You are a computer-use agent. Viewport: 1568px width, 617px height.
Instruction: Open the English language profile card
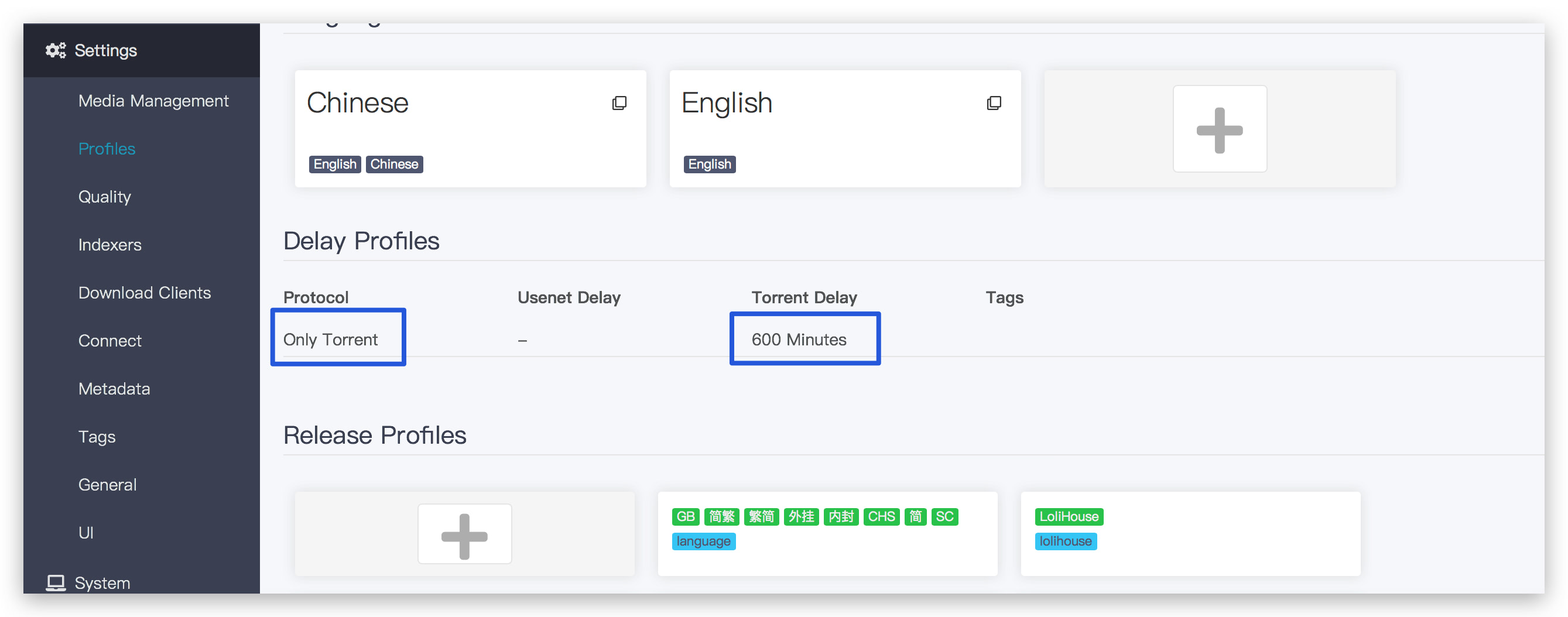[845, 128]
